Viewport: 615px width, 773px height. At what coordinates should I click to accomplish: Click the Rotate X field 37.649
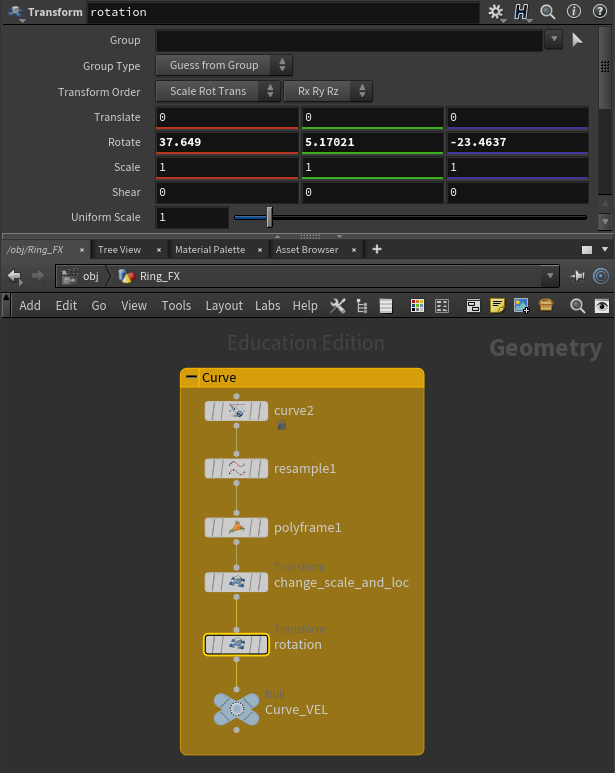[x=227, y=142]
